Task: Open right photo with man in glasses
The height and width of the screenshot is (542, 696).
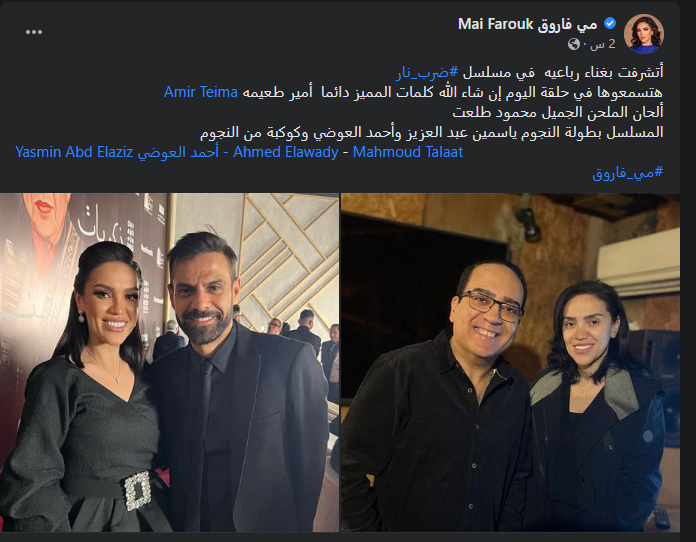Action: (510, 362)
